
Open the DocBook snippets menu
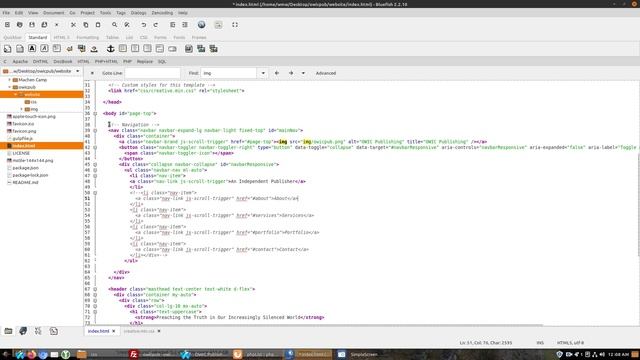point(63,62)
